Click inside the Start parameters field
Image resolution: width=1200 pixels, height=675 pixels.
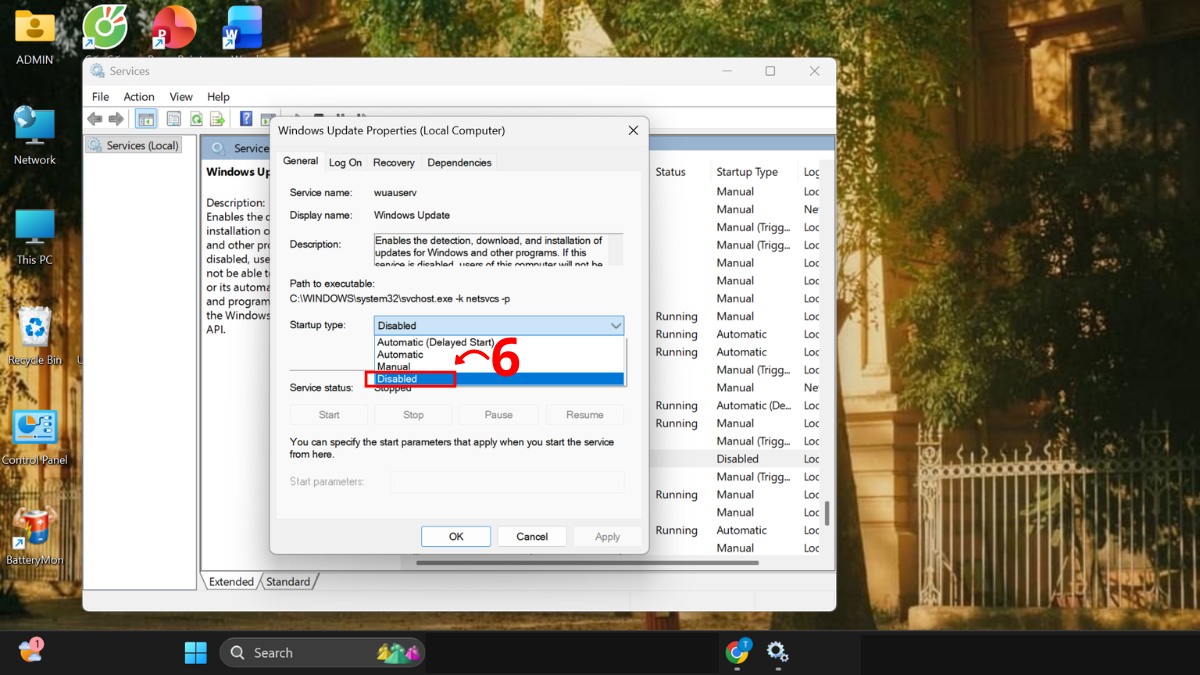coord(507,481)
